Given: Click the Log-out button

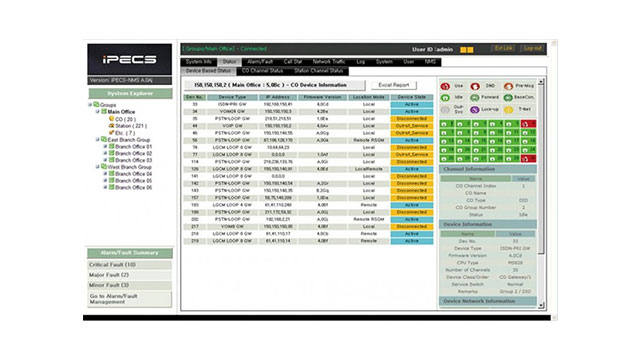Looking at the screenshot, I should 533,49.
